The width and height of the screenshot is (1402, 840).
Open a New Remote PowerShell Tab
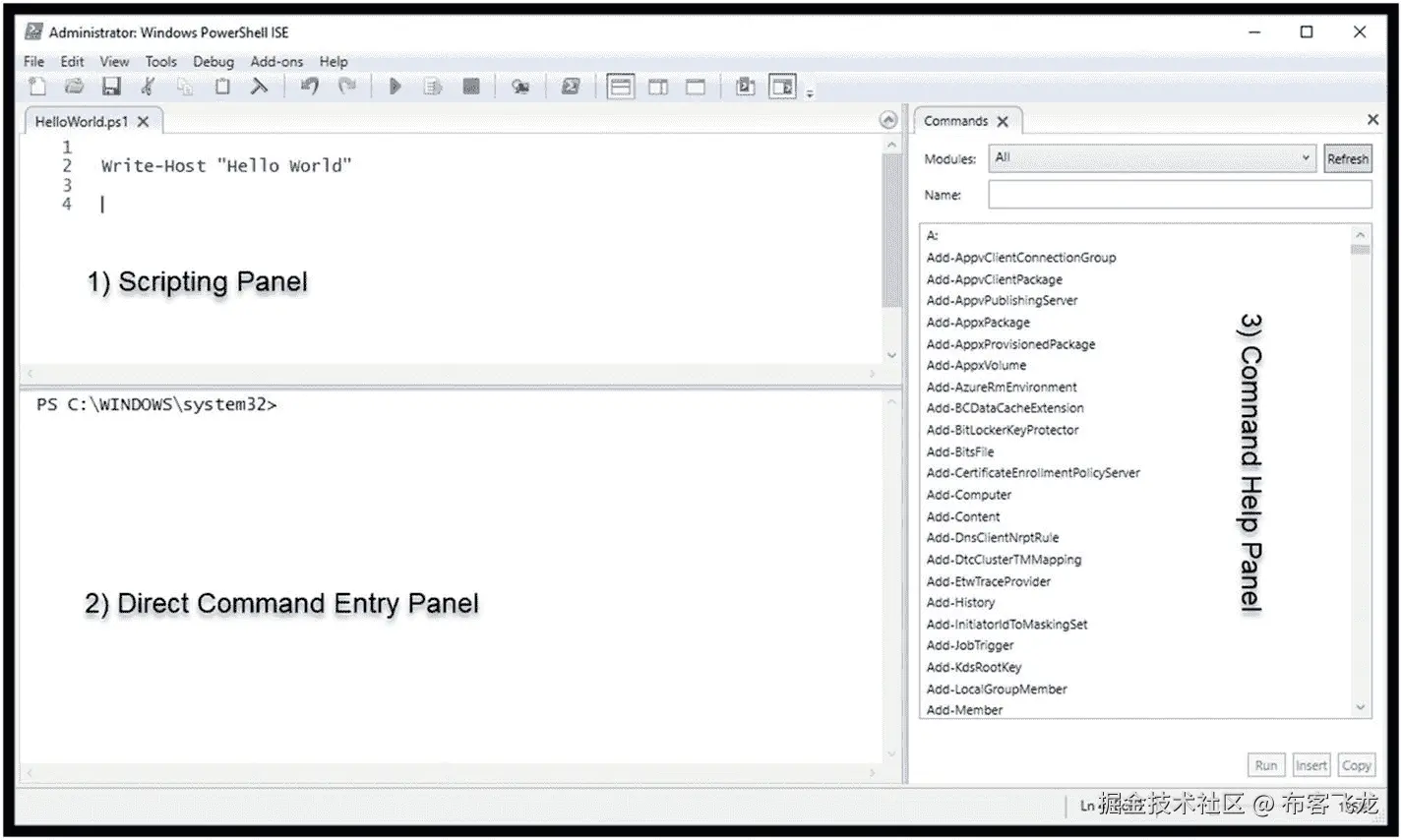520,87
